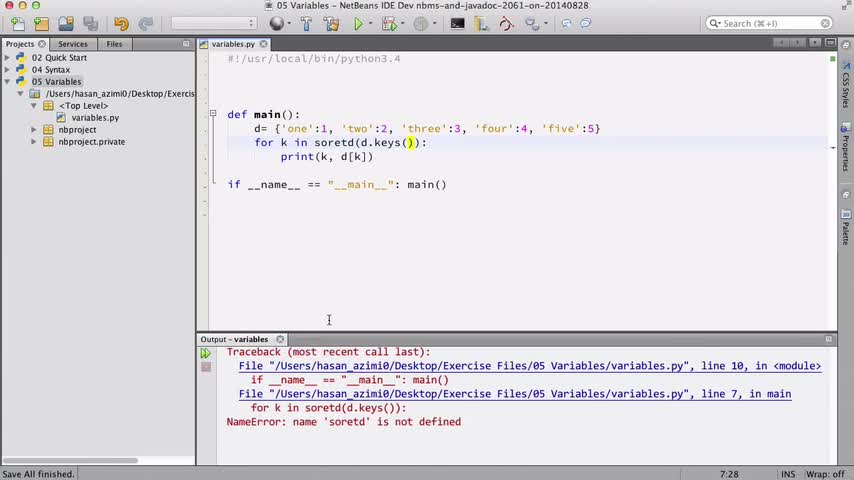854x480 pixels.
Task: Click the New File toolbar icon
Action: coord(17,23)
